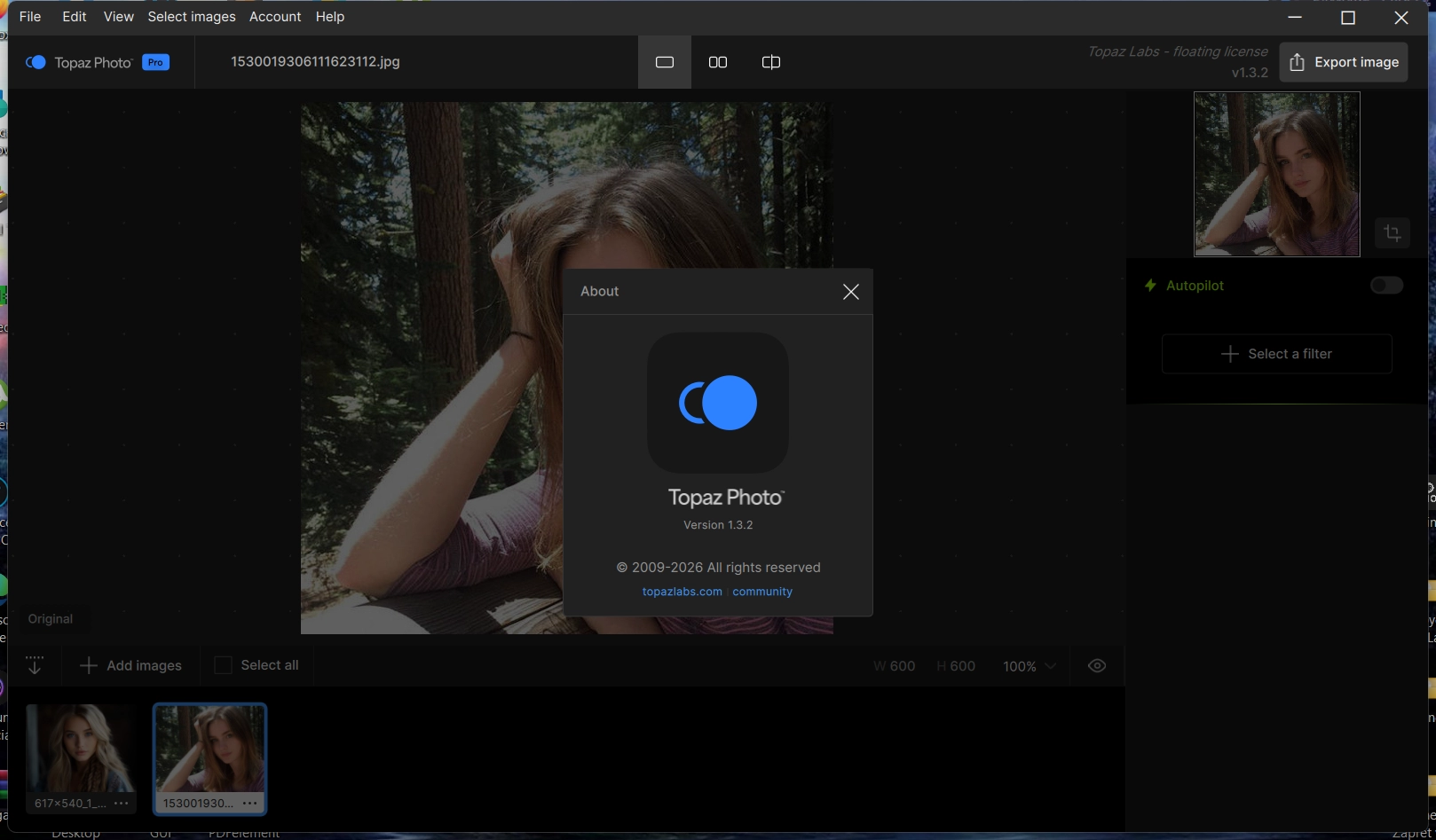
Task: Click the Export image button
Action: [x=1343, y=62]
